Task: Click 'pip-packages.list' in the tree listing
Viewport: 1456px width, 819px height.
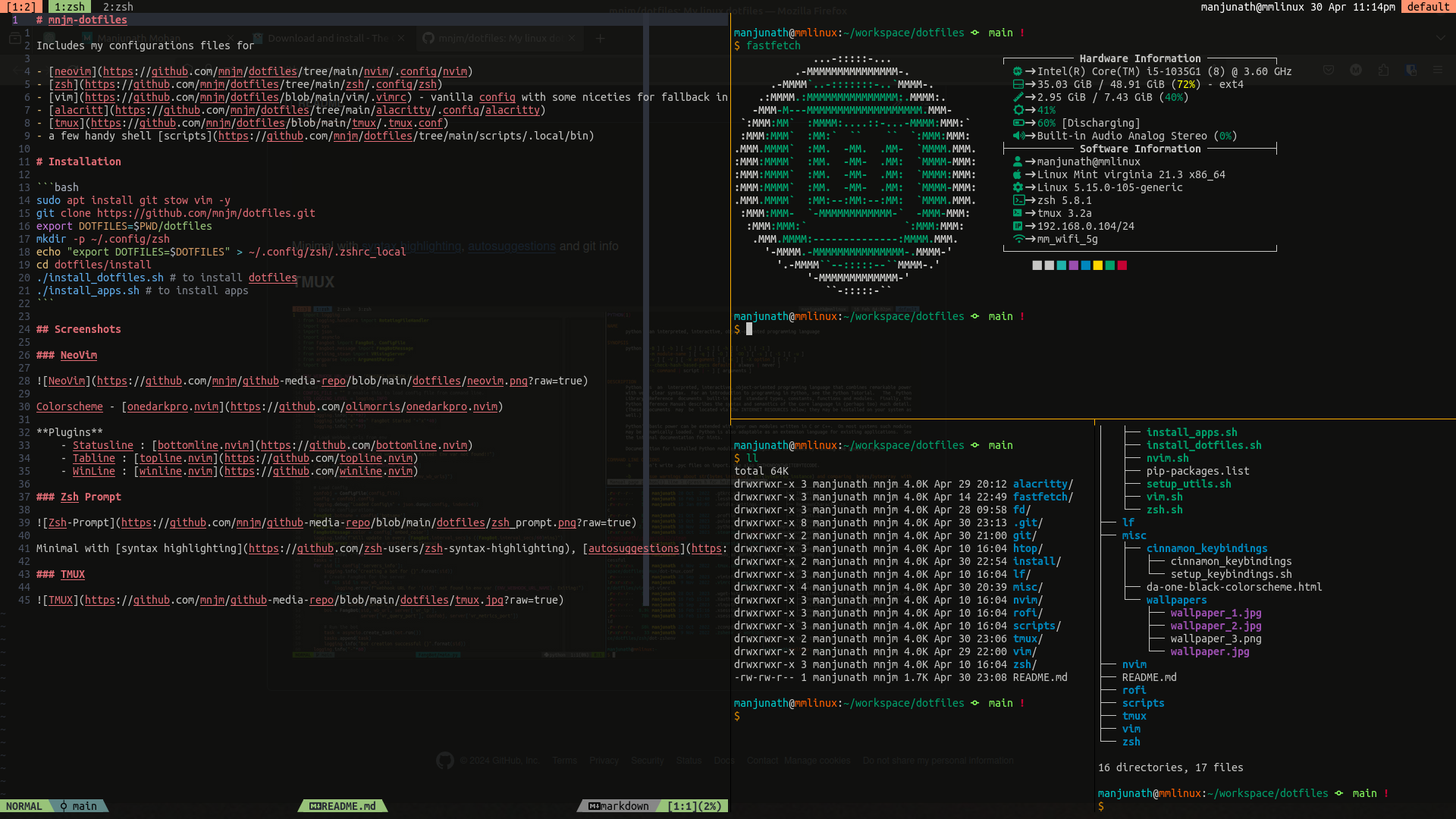Action: click(x=1198, y=471)
